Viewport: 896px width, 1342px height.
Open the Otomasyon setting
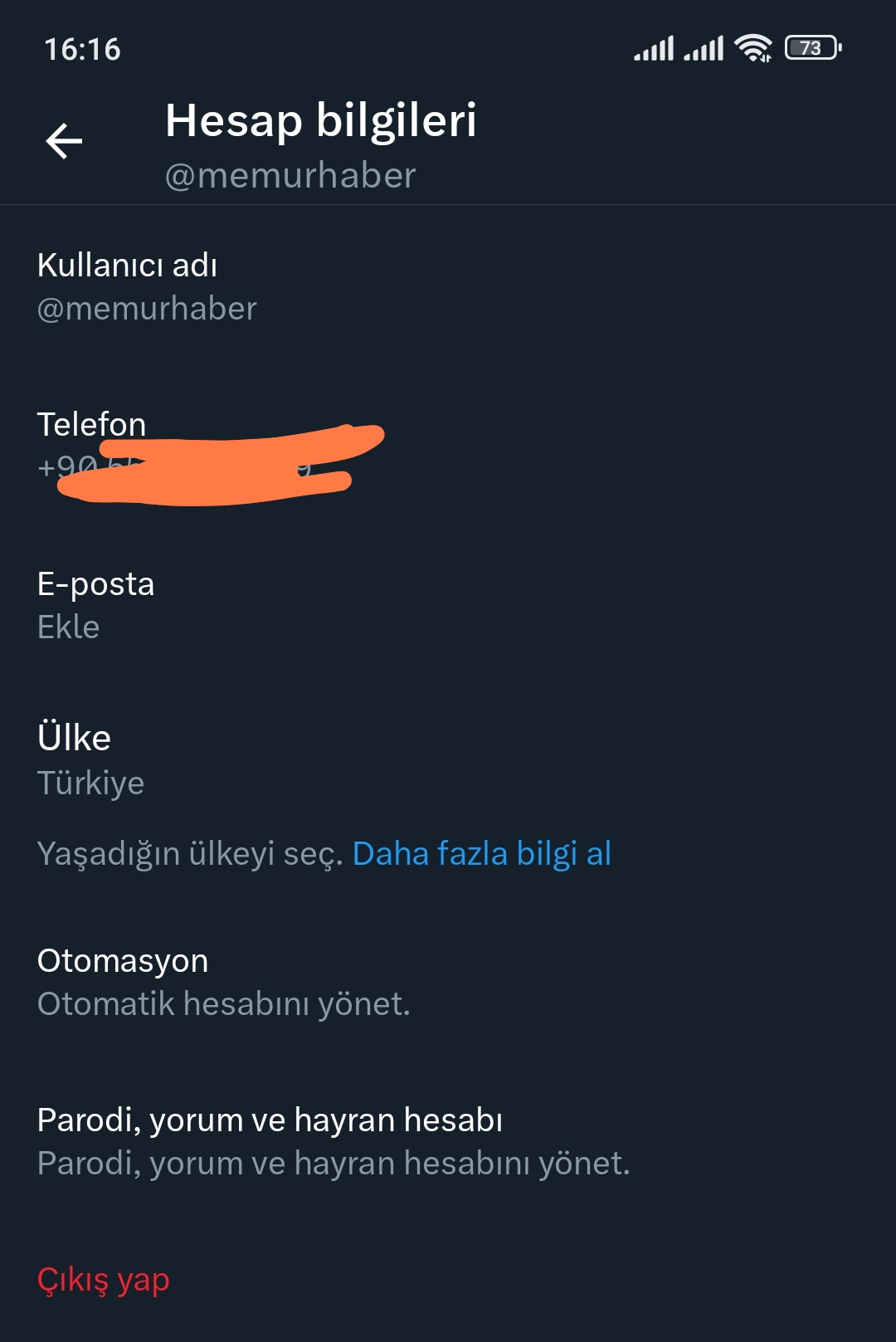[448, 982]
